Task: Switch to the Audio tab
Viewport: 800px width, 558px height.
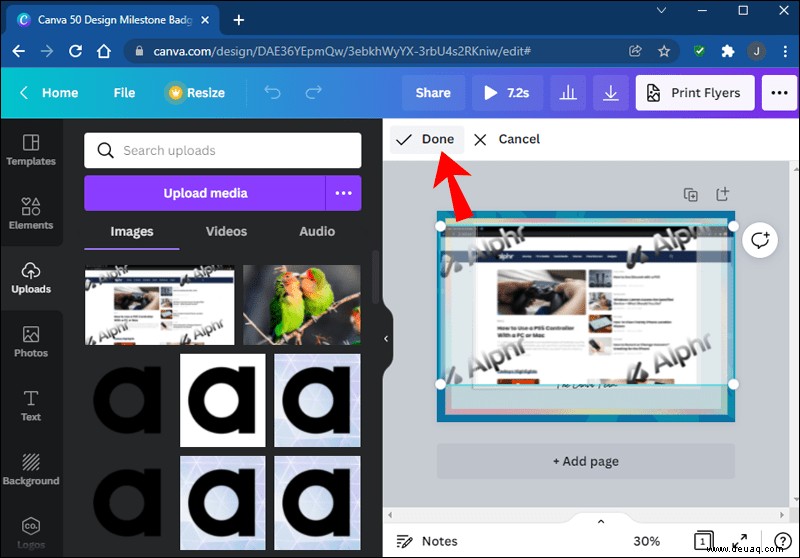Action: [317, 232]
